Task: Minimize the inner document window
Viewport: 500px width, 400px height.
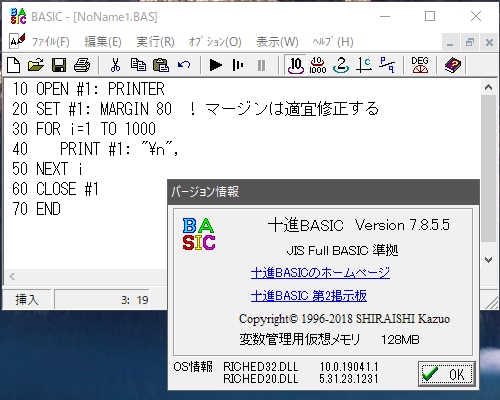Action: pos(450,42)
